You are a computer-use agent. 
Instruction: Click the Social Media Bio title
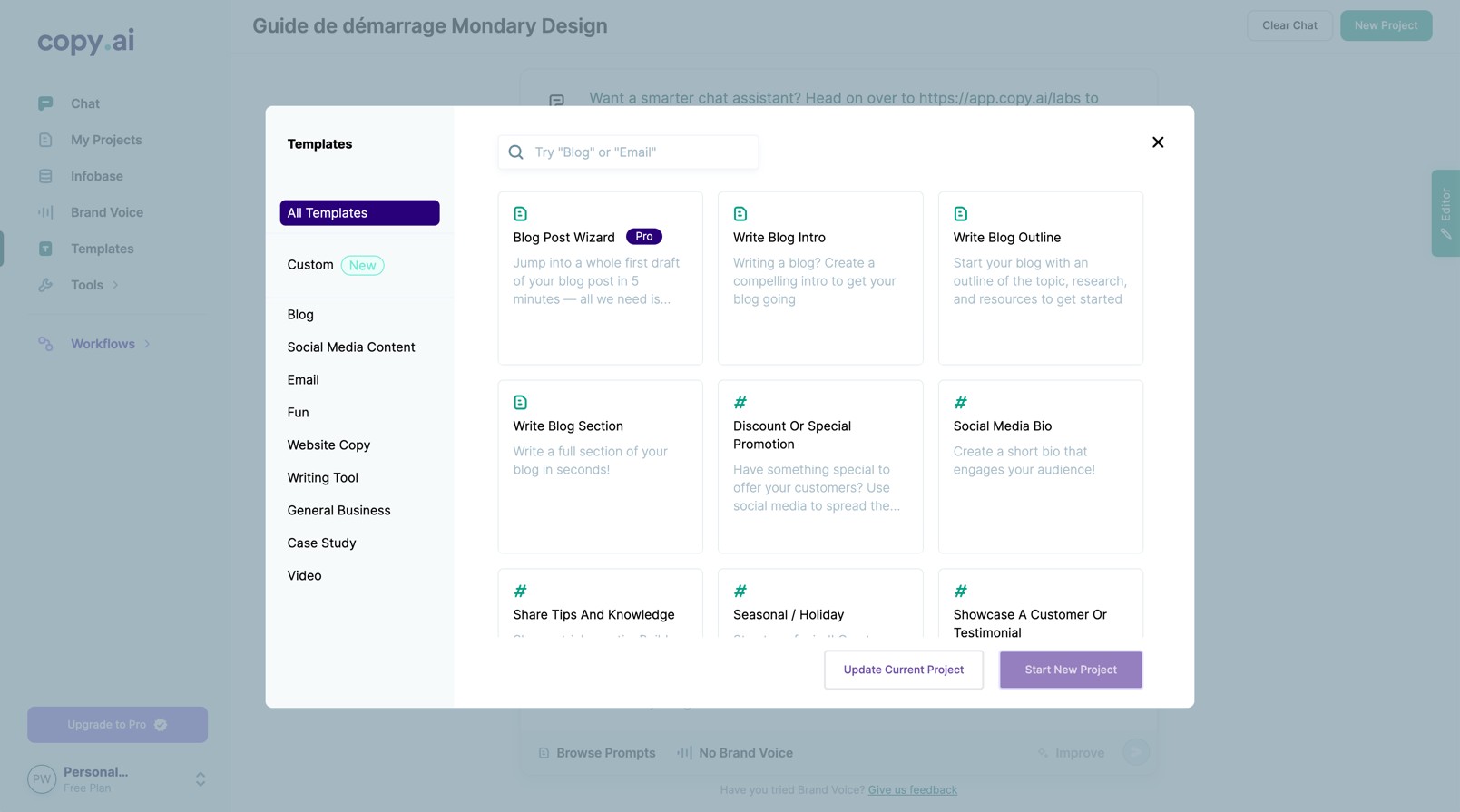click(1003, 426)
